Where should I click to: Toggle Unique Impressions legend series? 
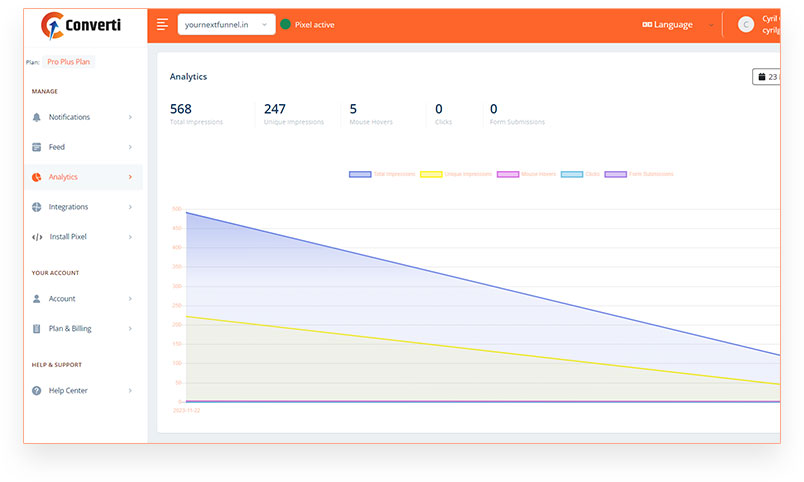coord(456,174)
